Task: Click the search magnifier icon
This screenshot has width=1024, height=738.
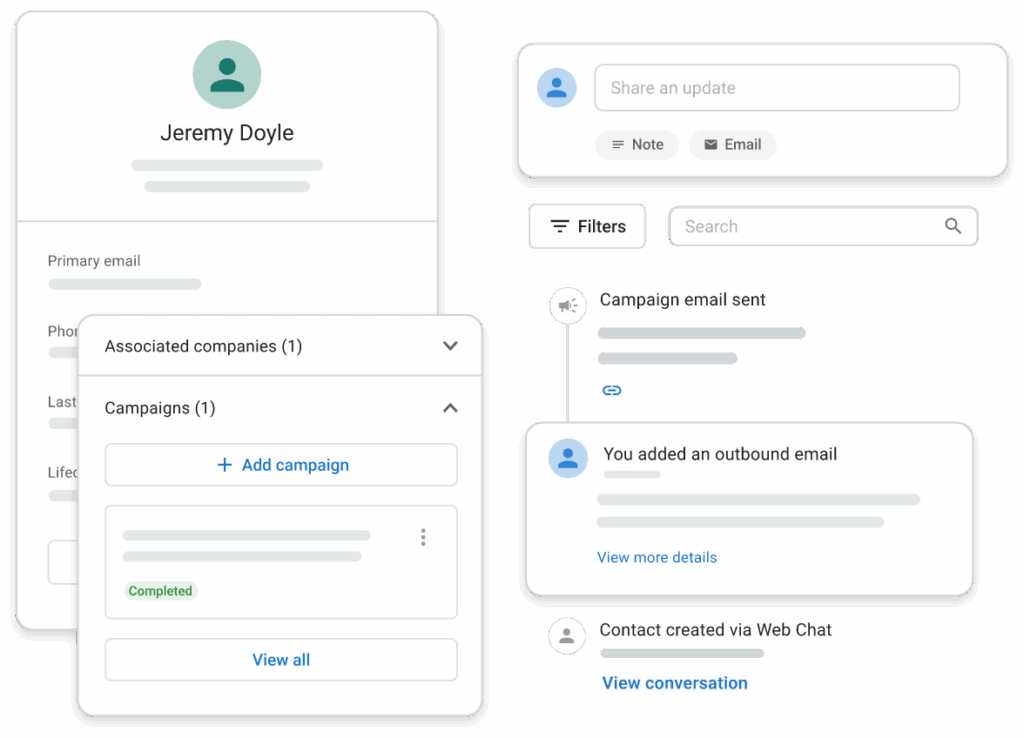Action: [x=953, y=226]
